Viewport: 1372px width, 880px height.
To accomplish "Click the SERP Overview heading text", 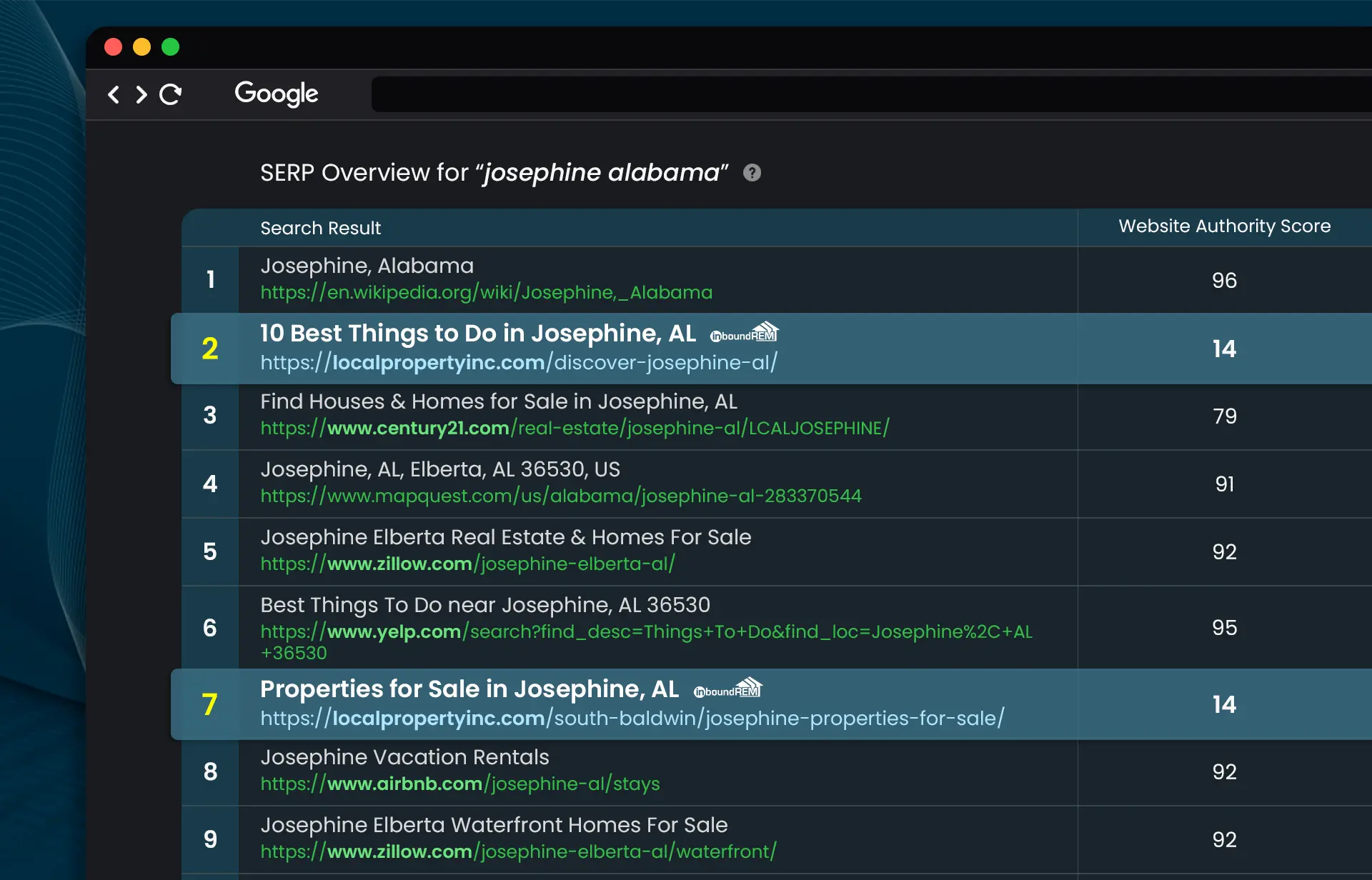I will coord(494,173).
